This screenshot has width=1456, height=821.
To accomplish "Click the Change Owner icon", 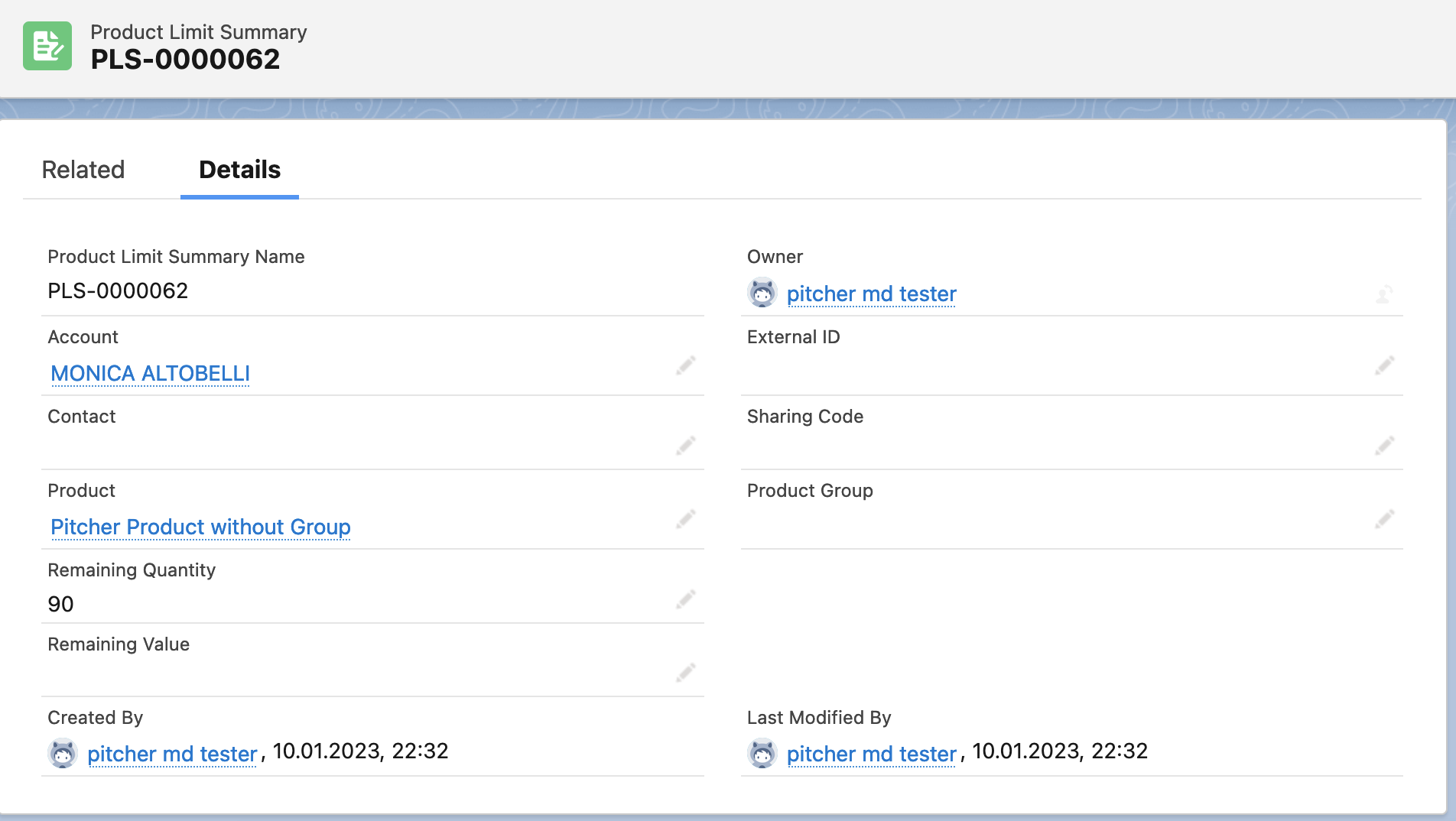I will pos(1384,294).
